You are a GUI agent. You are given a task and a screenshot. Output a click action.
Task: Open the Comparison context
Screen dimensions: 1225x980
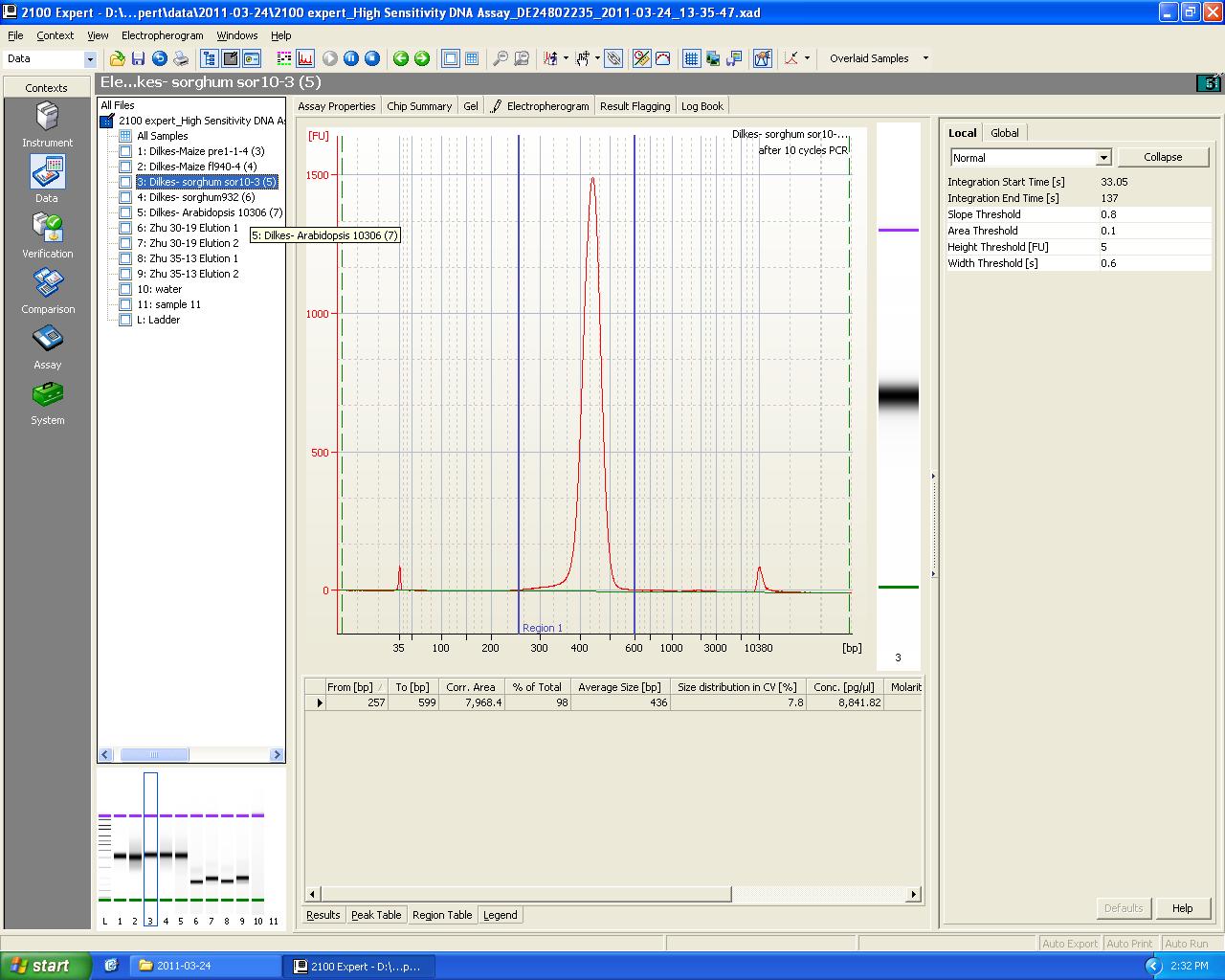coord(47,291)
